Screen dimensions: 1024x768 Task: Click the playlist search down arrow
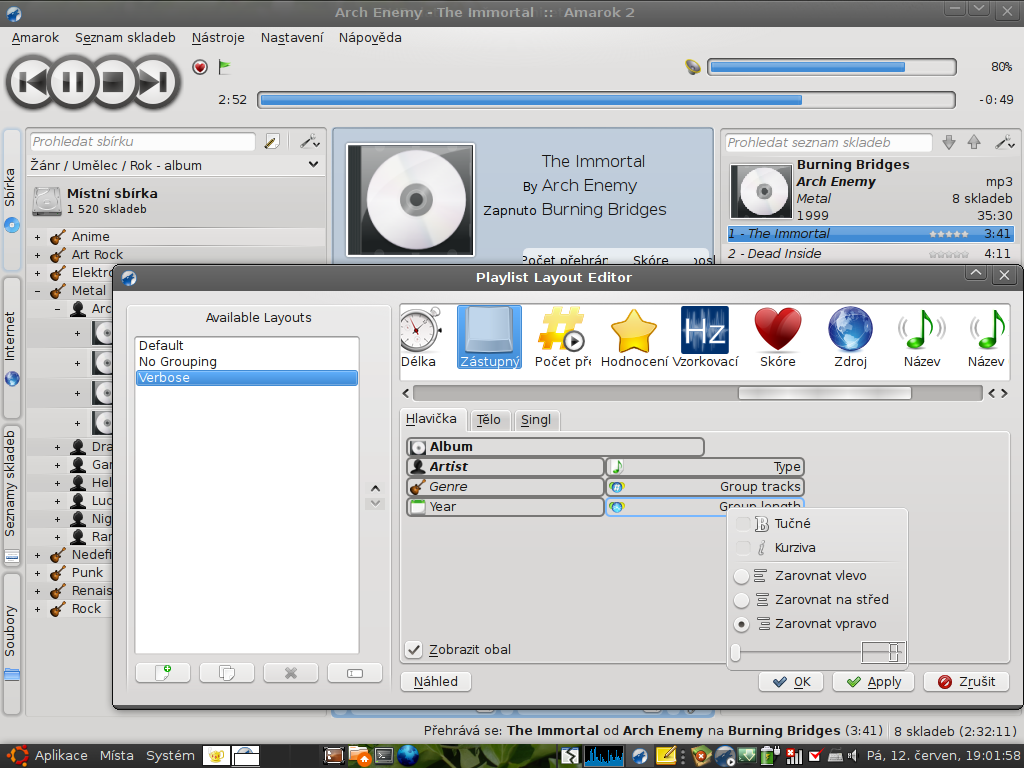[x=949, y=142]
